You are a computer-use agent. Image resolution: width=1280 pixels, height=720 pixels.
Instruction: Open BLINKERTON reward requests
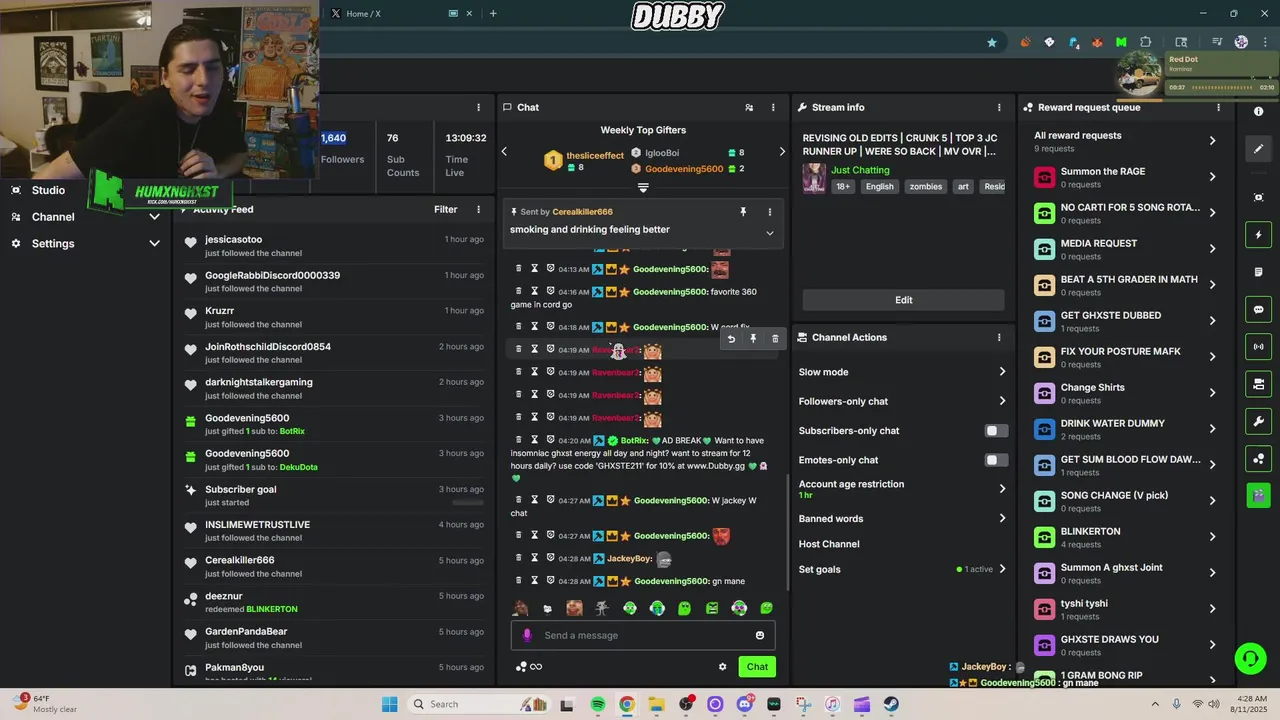(x=1127, y=537)
